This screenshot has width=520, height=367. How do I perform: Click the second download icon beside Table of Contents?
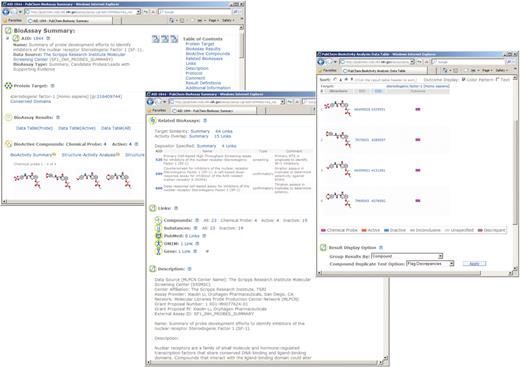pos(165,39)
